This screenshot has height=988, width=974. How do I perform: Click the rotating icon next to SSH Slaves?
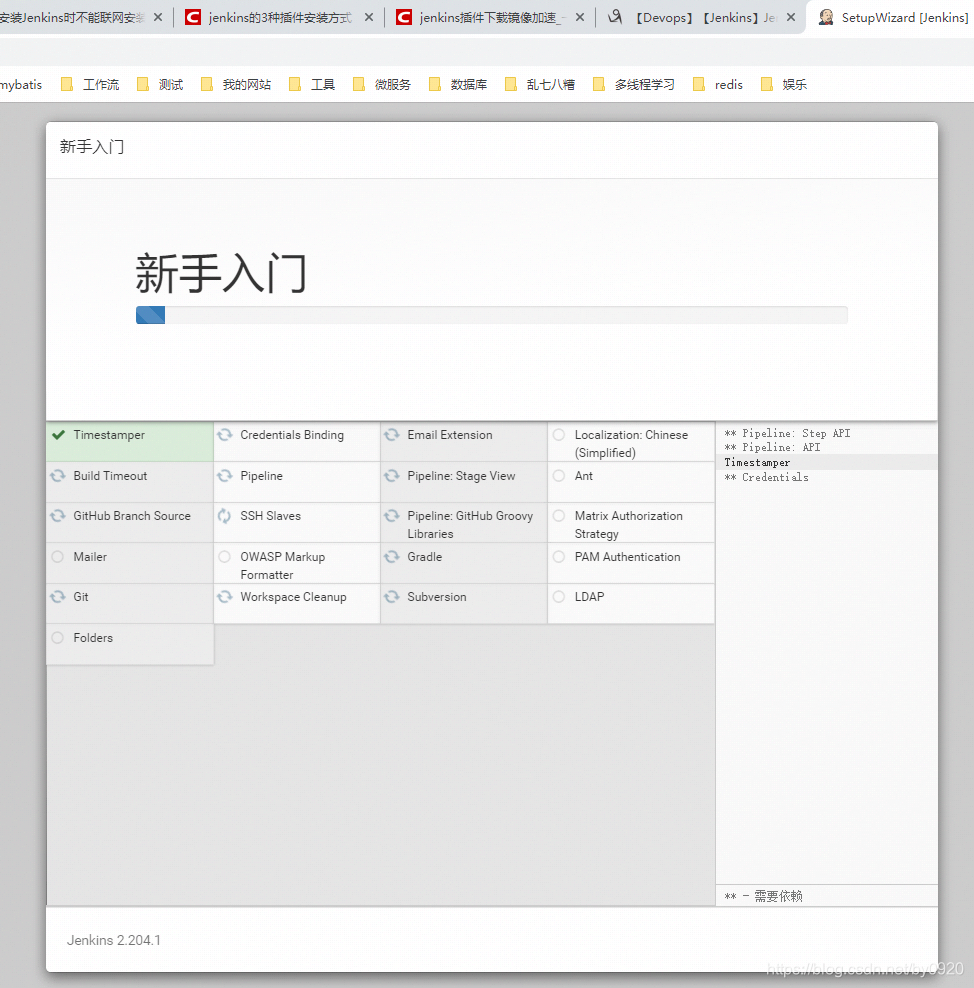click(x=225, y=516)
